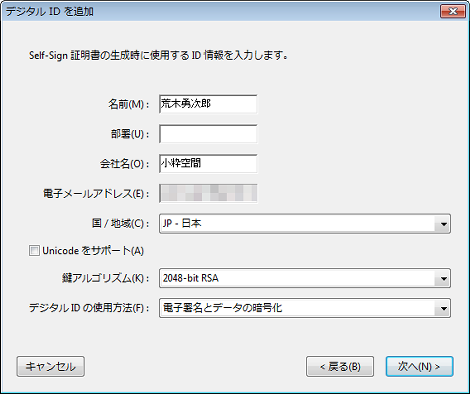This screenshot has height=394, width=470.
Task: Click the 会社名(O) label
Action: (125, 164)
